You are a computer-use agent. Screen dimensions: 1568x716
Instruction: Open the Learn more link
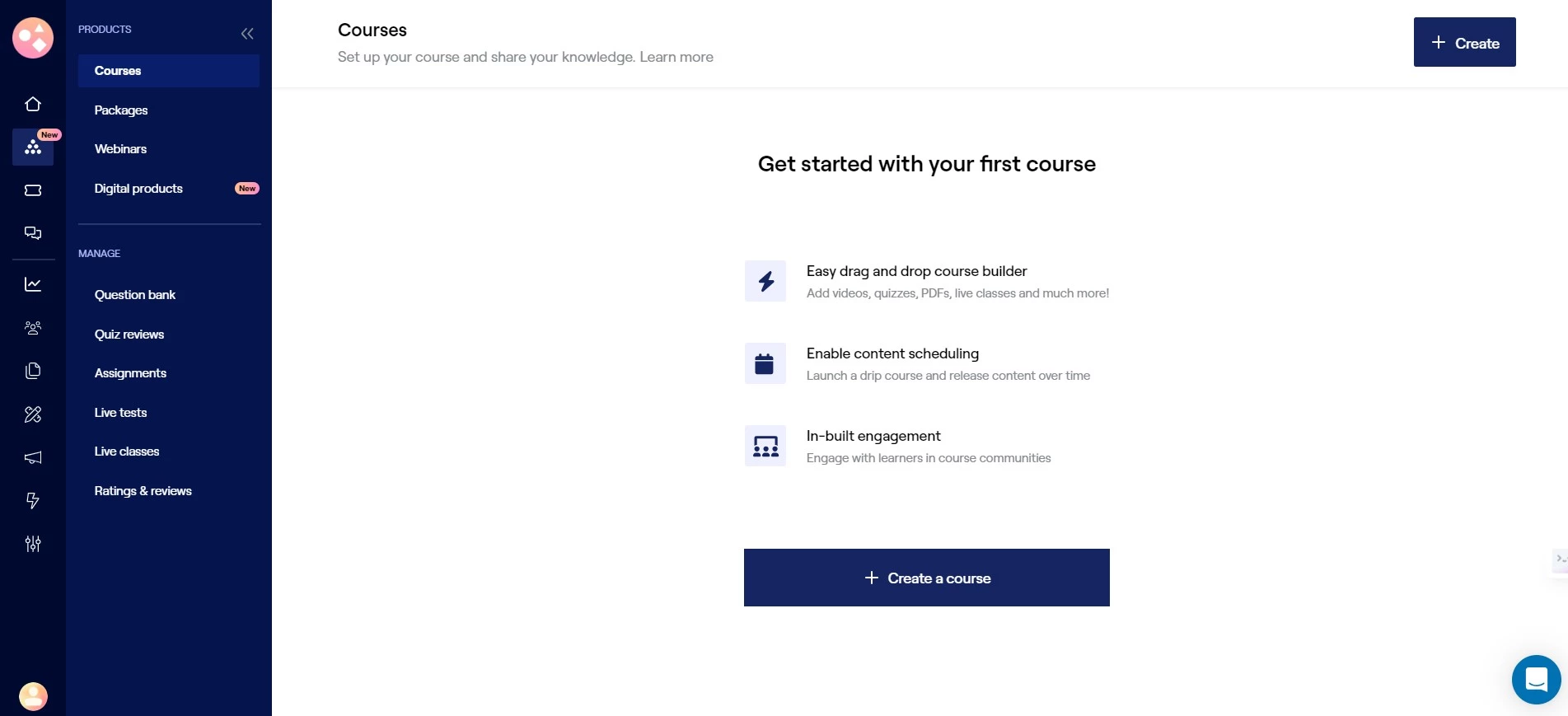[x=676, y=57]
